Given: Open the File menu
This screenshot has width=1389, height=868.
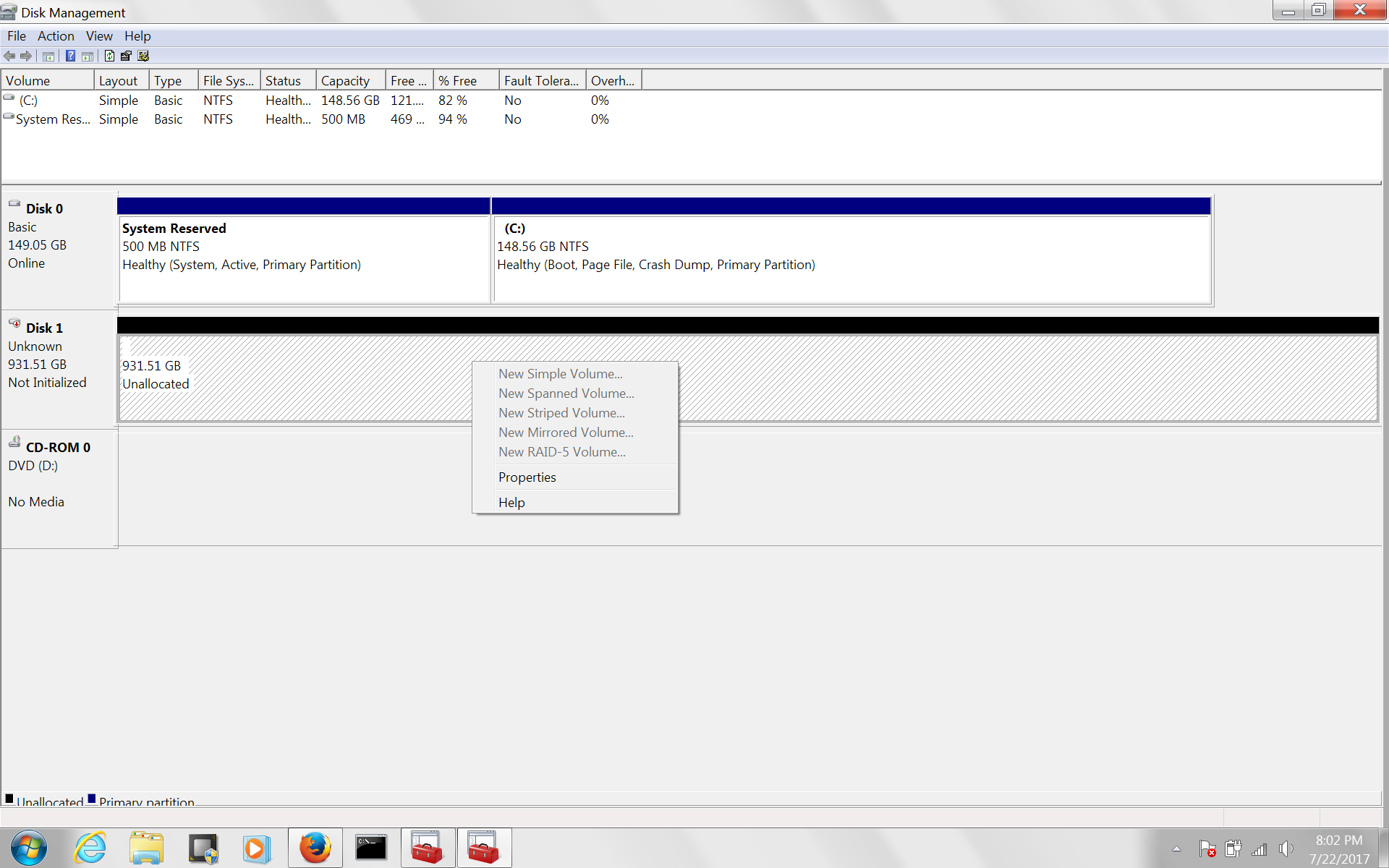Looking at the screenshot, I should tap(17, 36).
